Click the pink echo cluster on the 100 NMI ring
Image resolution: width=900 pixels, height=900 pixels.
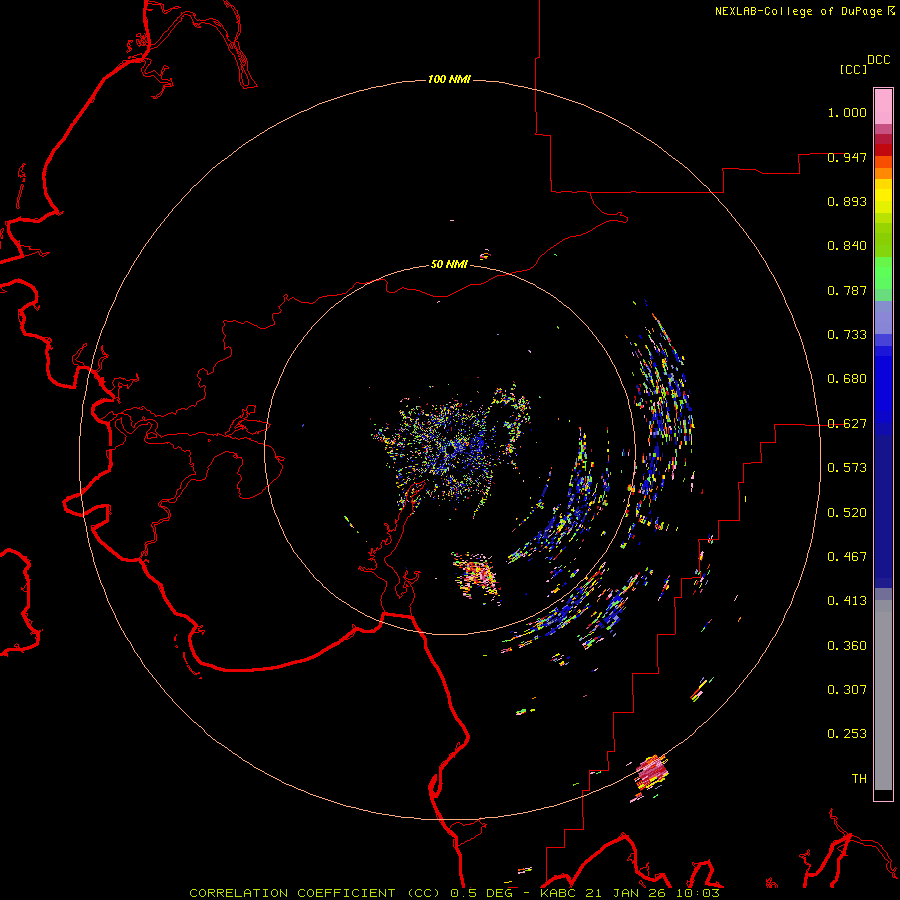pos(651,772)
